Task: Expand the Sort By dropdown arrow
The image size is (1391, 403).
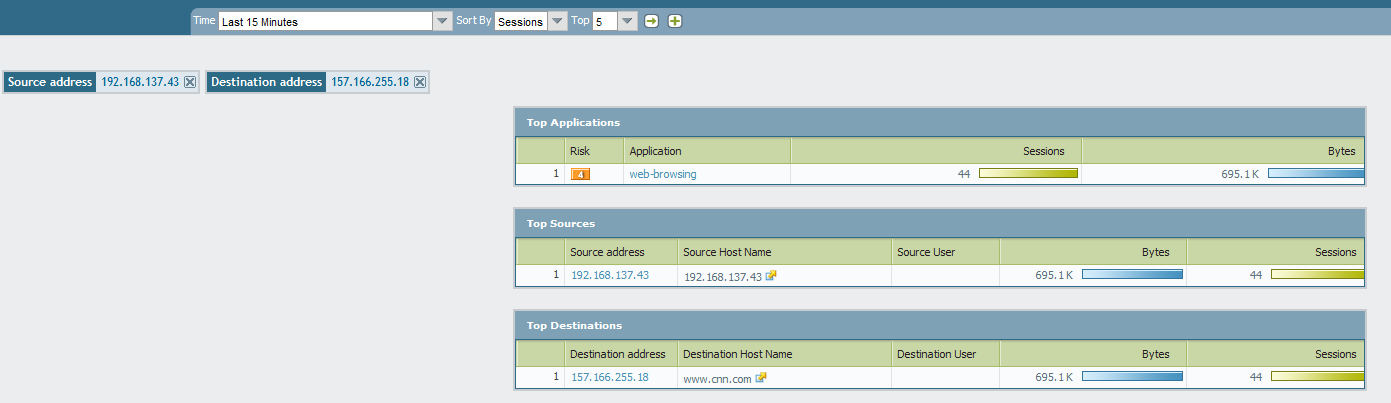Action: [557, 21]
